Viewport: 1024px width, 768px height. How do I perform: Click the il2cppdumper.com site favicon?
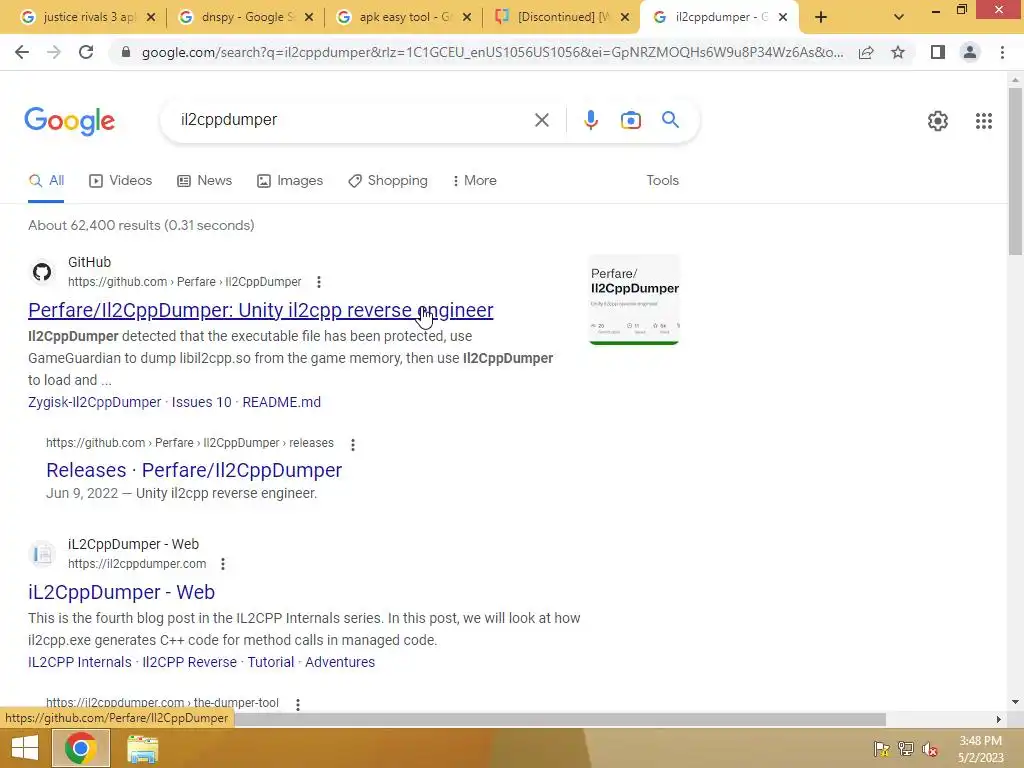(x=42, y=554)
